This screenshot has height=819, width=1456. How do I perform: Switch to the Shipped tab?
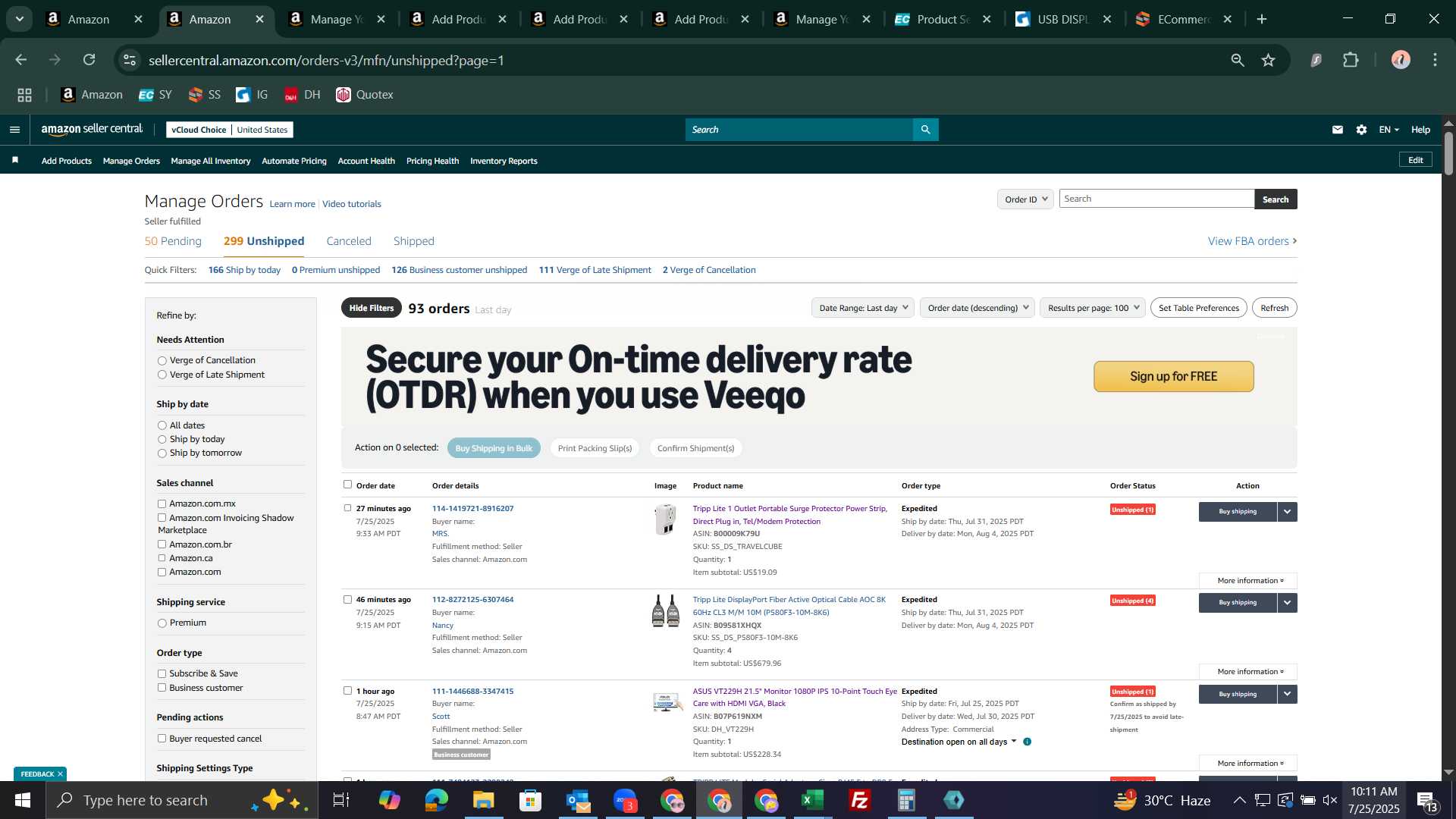tap(414, 241)
